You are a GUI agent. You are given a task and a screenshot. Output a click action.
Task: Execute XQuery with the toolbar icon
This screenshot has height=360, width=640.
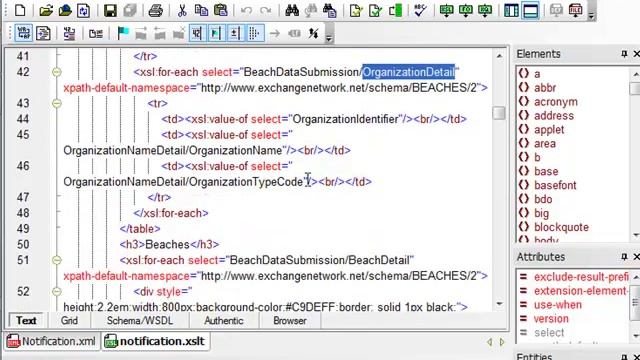click(485, 10)
